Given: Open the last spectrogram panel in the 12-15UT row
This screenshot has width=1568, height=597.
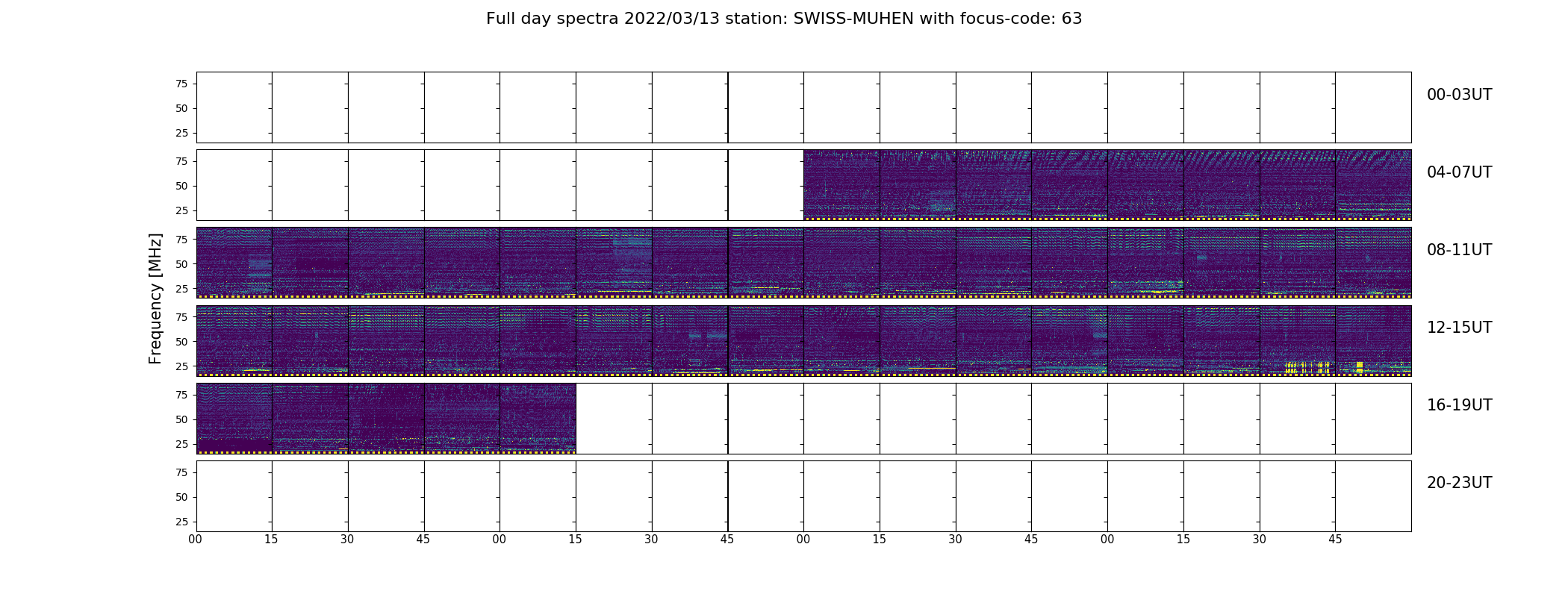Looking at the screenshot, I should click(x=1373, y=340).
